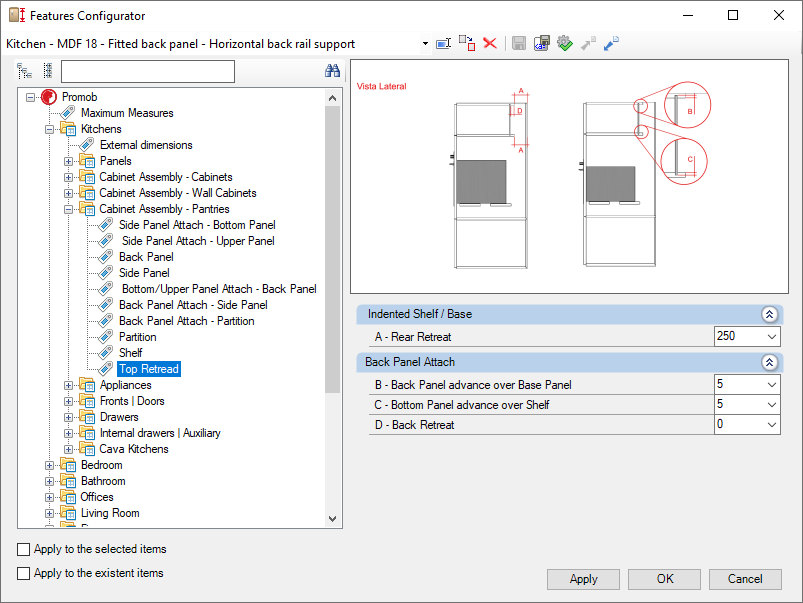Image resolution: width=803 pixels, height=603 pixels.
Task: Select Side Panel Attach - Bottom Panel
Action: click(197, 225)
